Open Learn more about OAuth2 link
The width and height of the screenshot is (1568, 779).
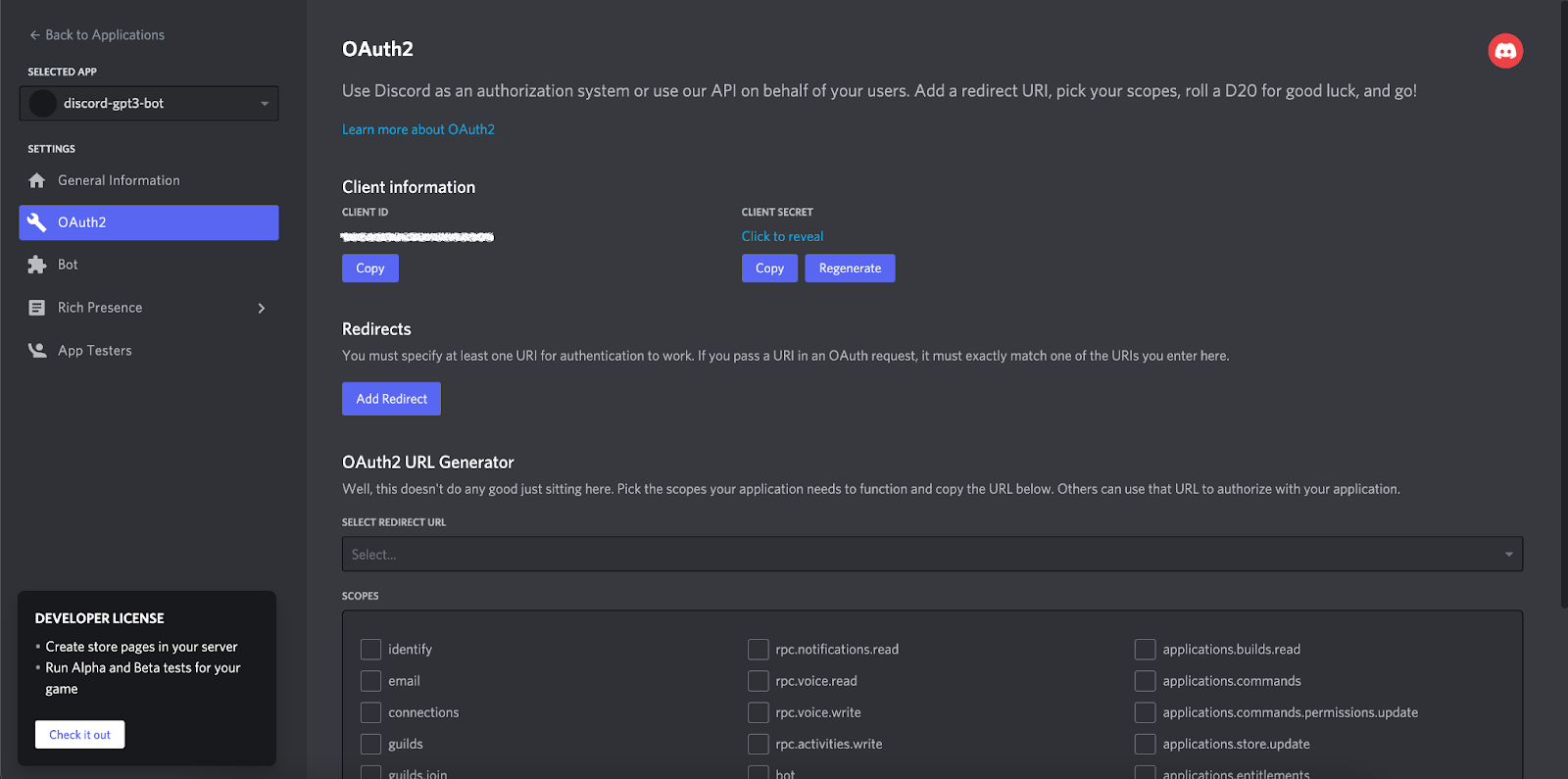click(x=417, y=129)
